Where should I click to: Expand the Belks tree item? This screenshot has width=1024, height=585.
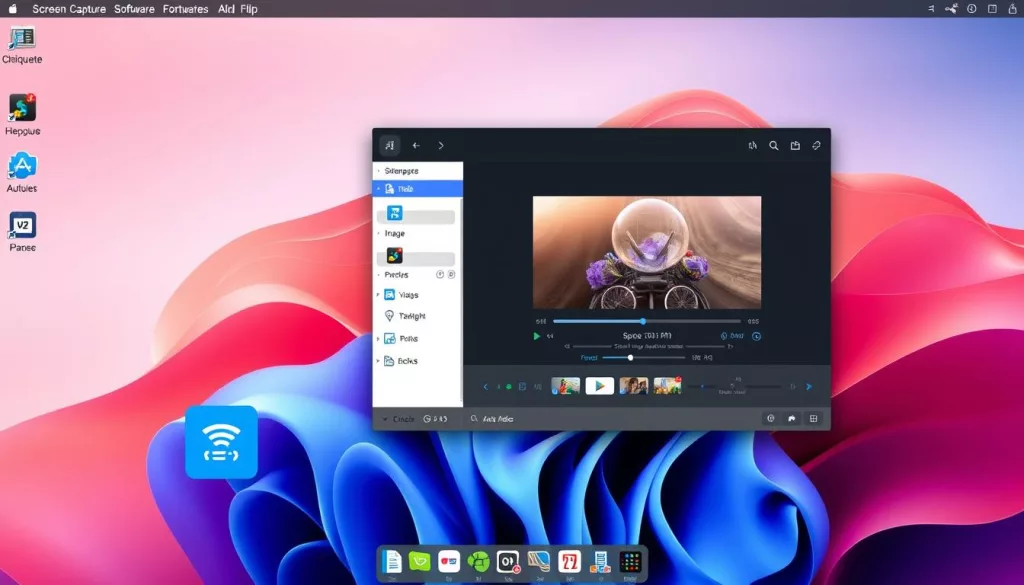[378, 361]
